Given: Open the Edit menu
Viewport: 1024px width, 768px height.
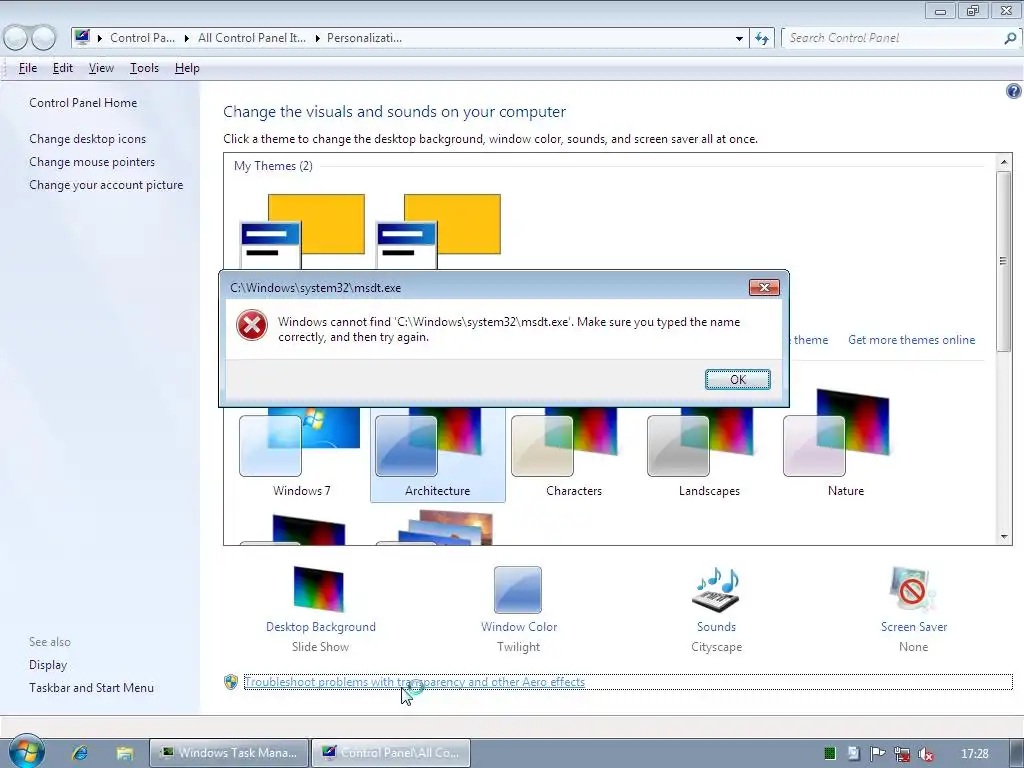Looking at the screenshot, I should coord(63,68).
